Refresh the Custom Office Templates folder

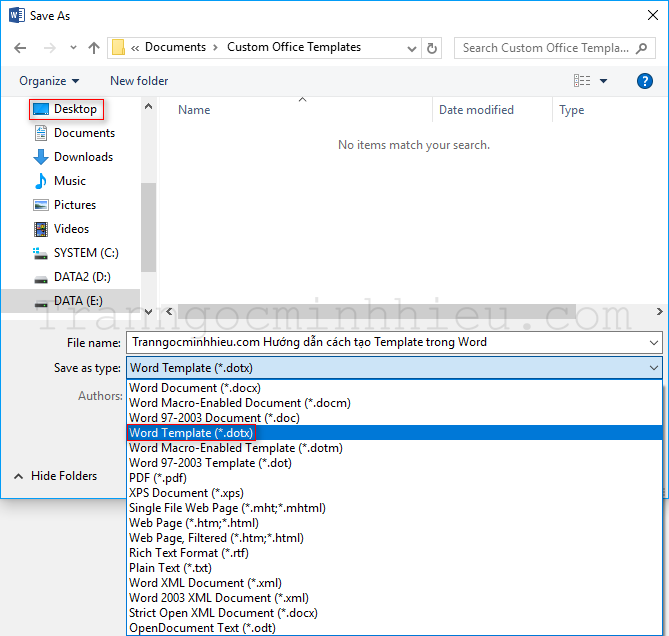pos(432,48)
